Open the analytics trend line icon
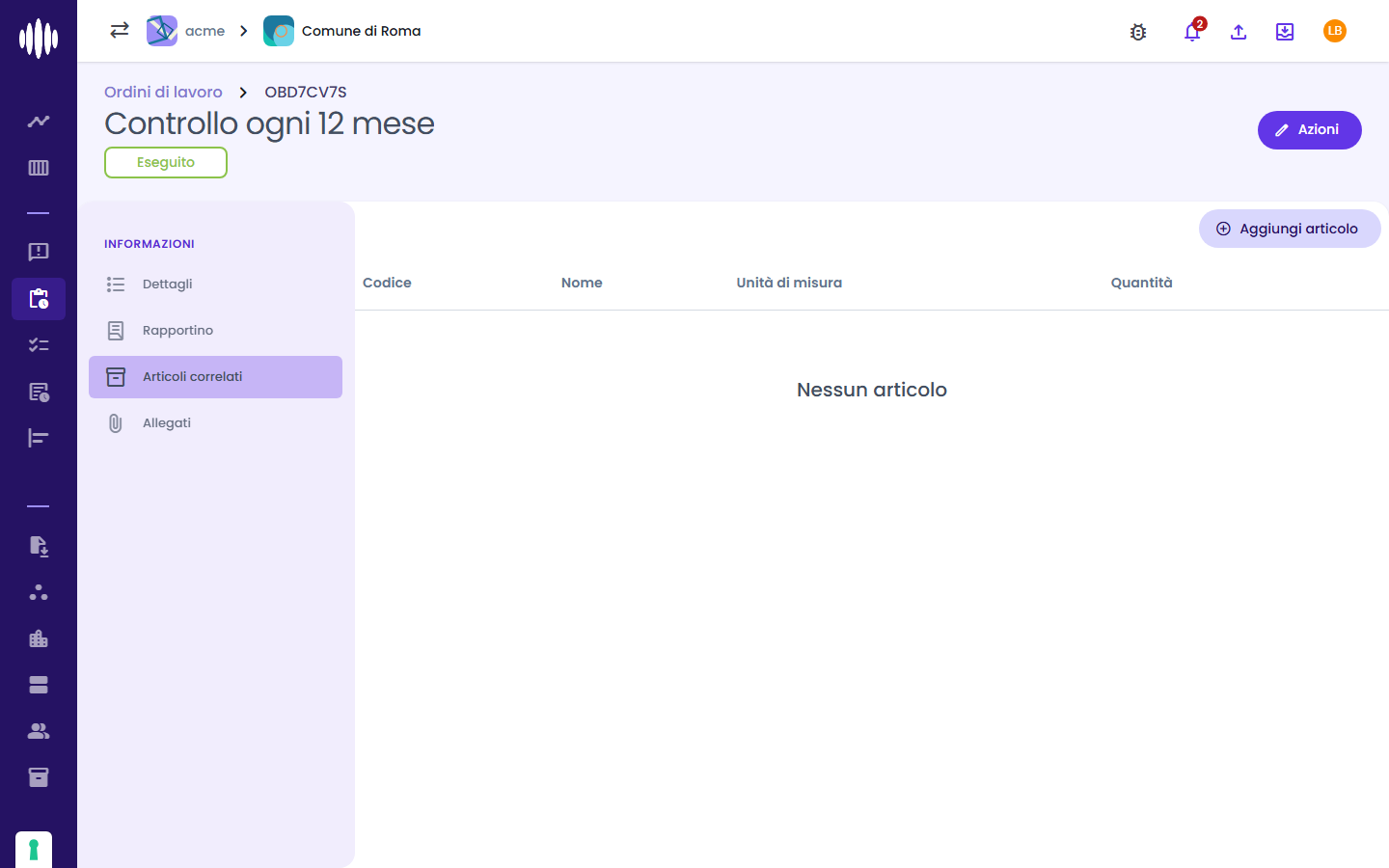Image resolution: width=1389 pixels, height=868 pixels. (x=39, y=122)
